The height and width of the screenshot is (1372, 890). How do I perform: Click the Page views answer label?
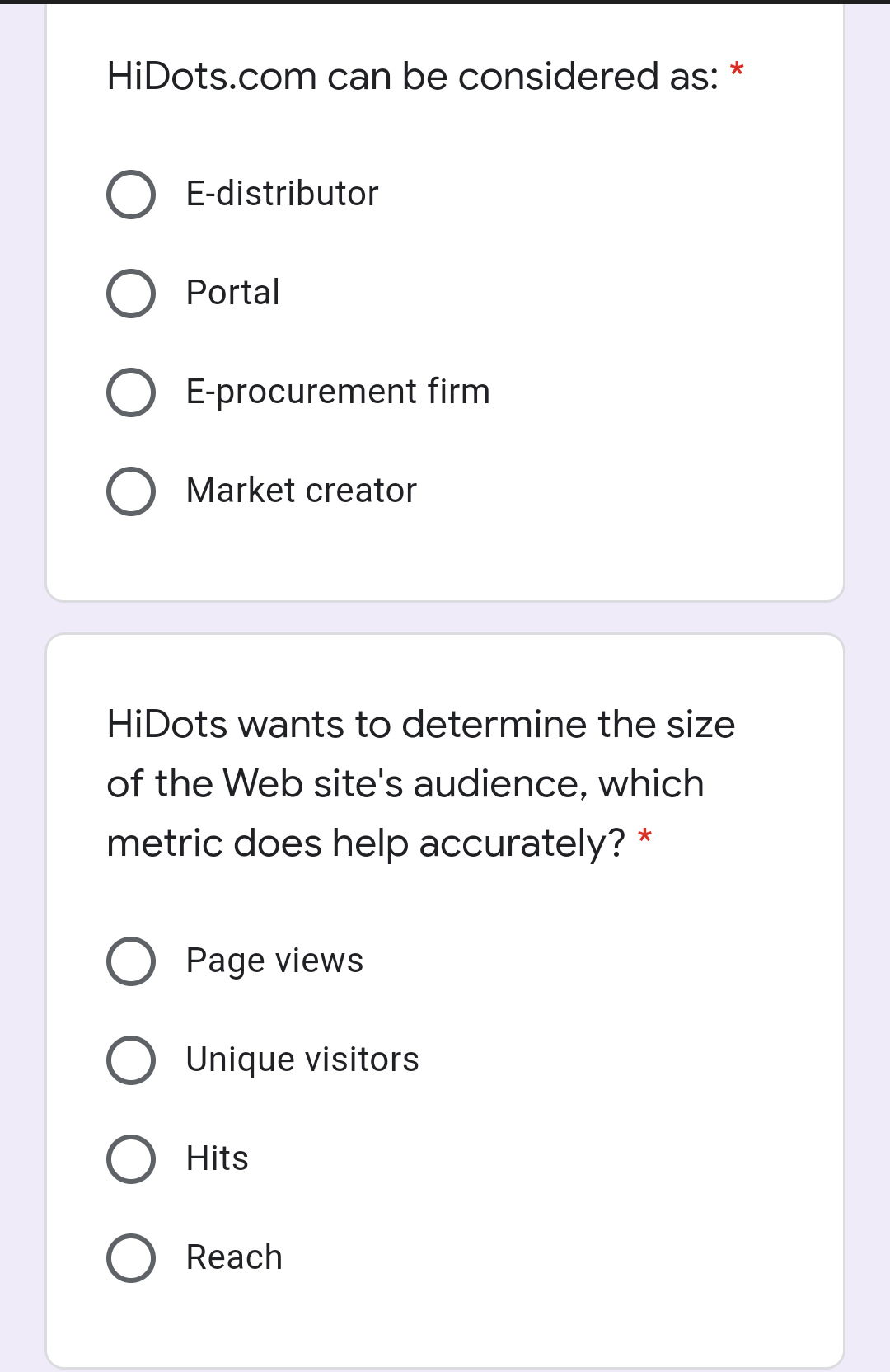(x=274, y=961)
